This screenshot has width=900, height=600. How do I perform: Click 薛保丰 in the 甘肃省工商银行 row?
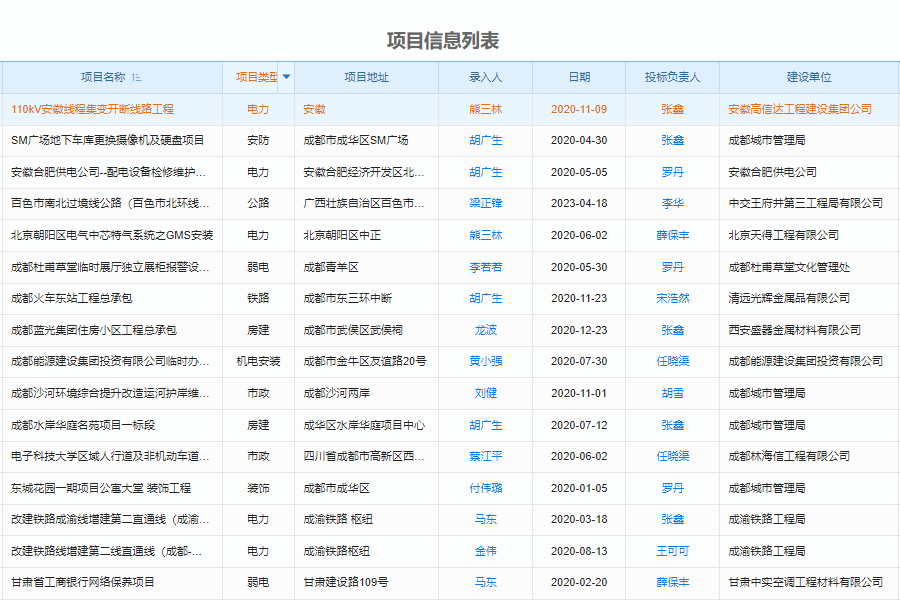click(x=672, y=582)
